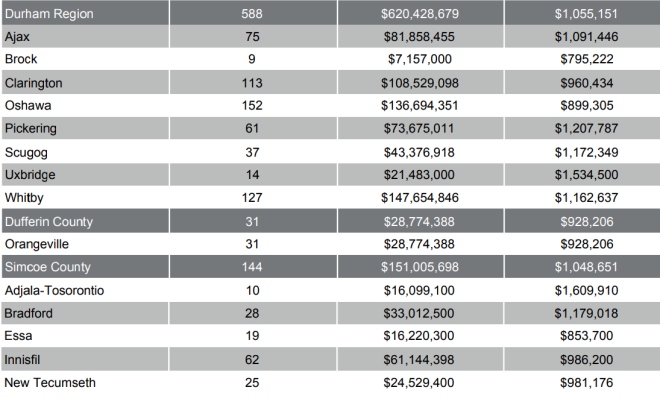Select Bradford dollar volume $33,012,500

click(419, 313)
